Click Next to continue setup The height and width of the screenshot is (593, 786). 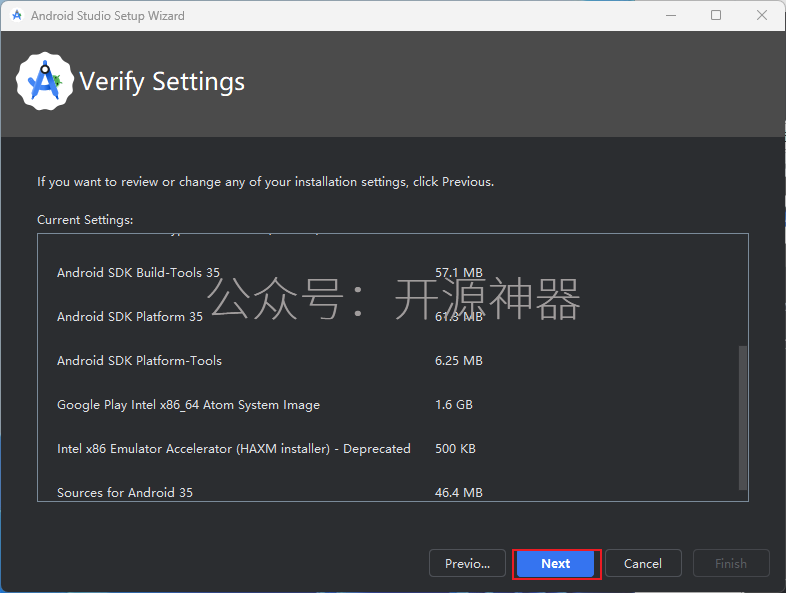click(x=555, y=563)
